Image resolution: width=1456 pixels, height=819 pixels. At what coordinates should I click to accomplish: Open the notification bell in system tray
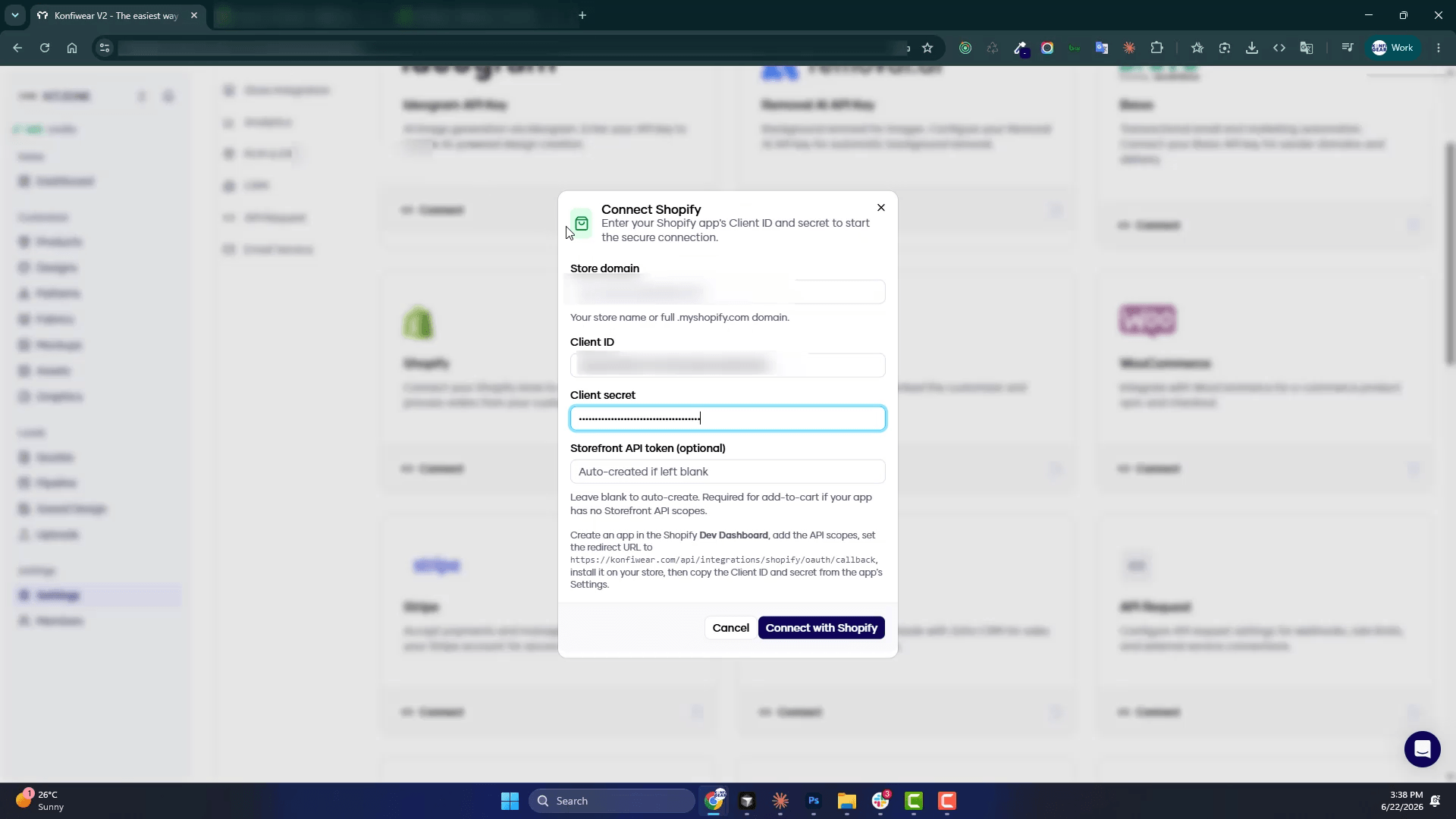[x=1436, y=801]
